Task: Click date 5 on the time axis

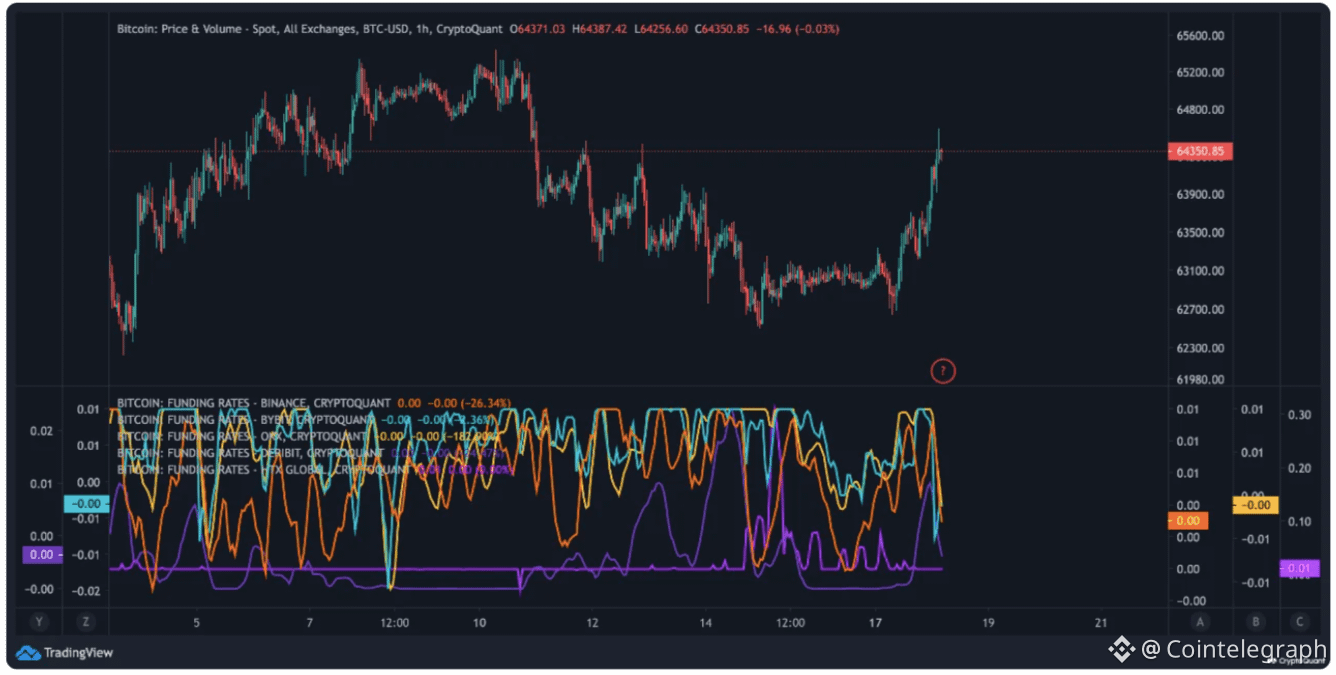Action: tap(197, 623)
